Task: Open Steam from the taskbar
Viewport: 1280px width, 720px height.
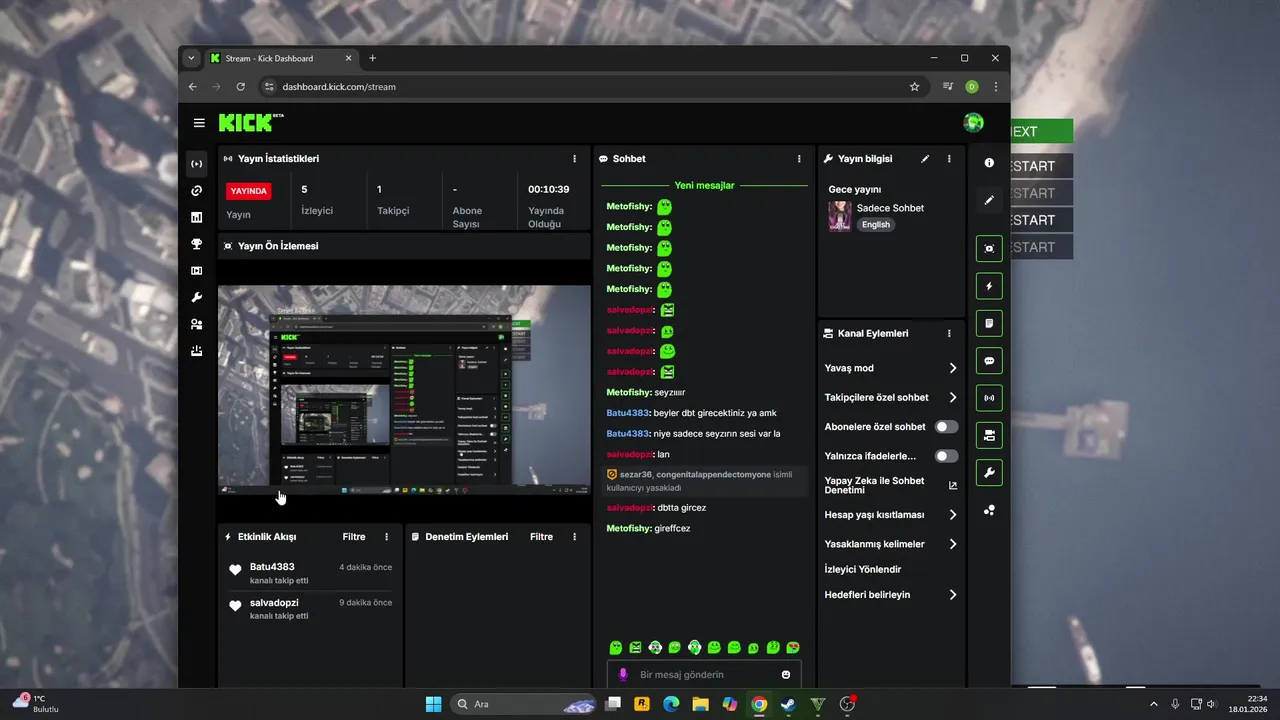Action: [788, 704]
